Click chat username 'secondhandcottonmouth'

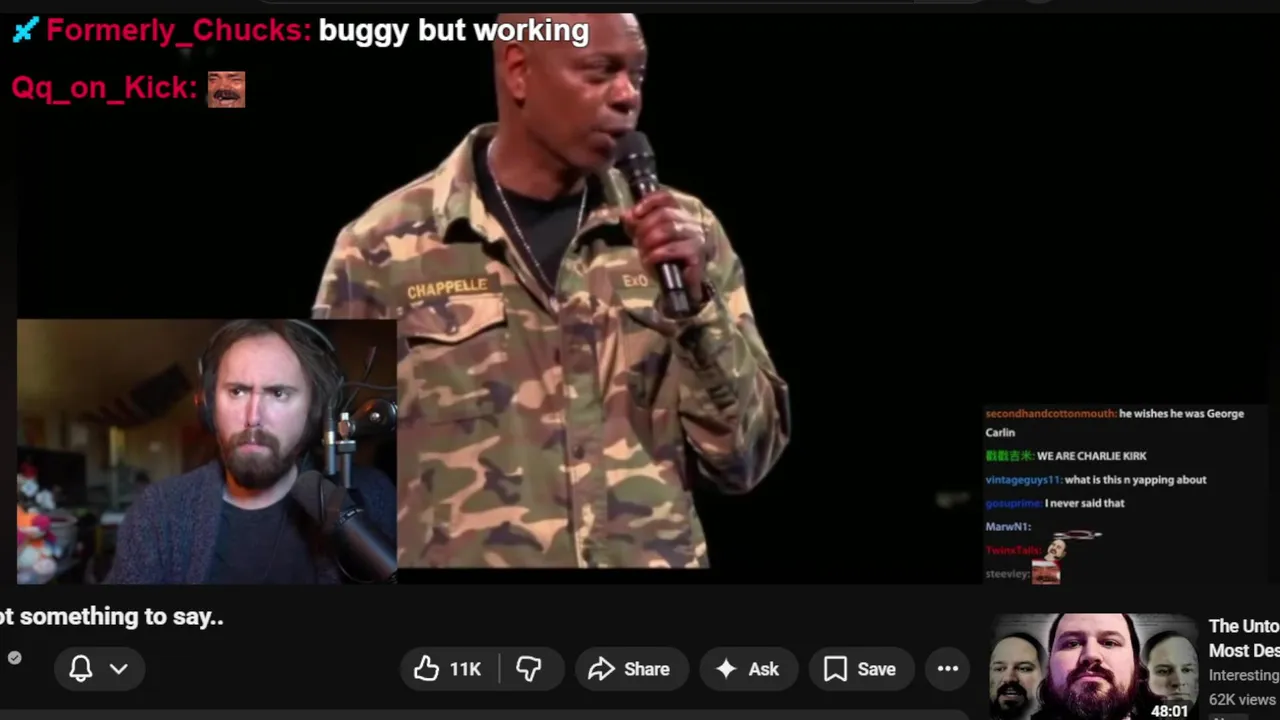[1051, 414]
